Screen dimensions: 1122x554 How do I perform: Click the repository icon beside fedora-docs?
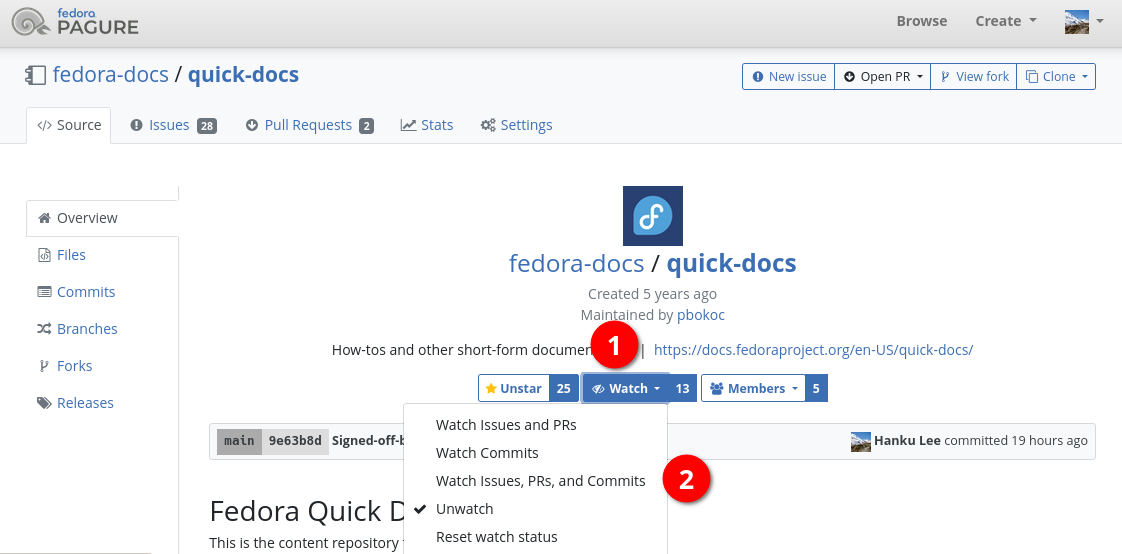coord(36,75)
